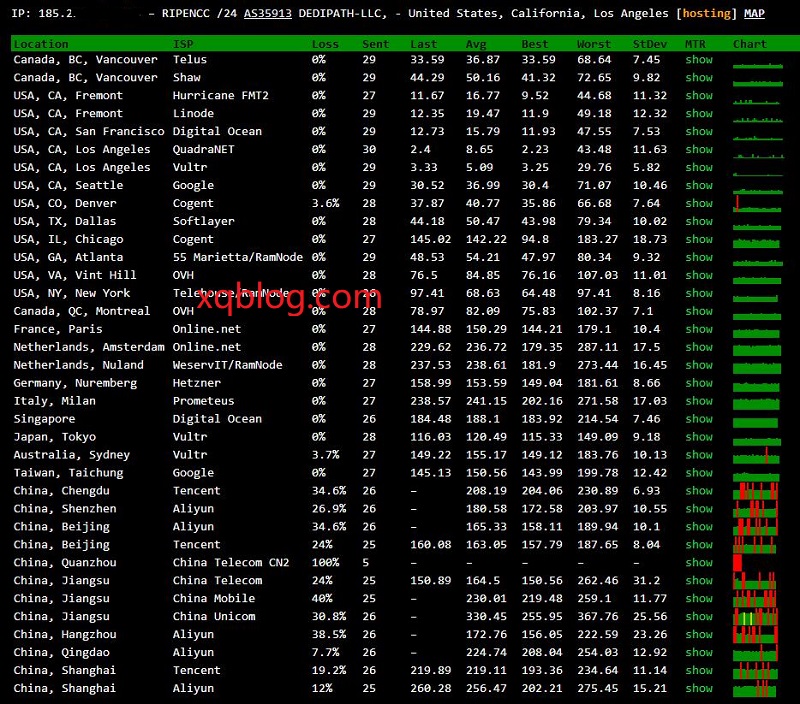
Task: Show MTR for Chengdu Tencent row
Action: click(698, 491)
